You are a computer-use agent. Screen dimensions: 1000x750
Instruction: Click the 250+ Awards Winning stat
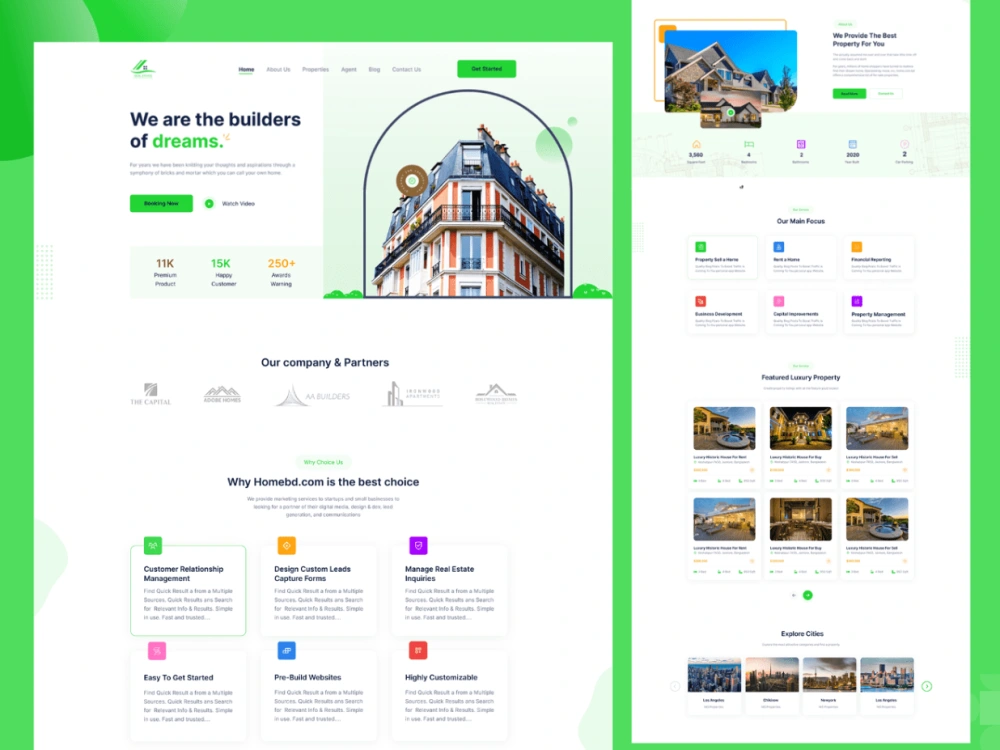click(281, 272)
